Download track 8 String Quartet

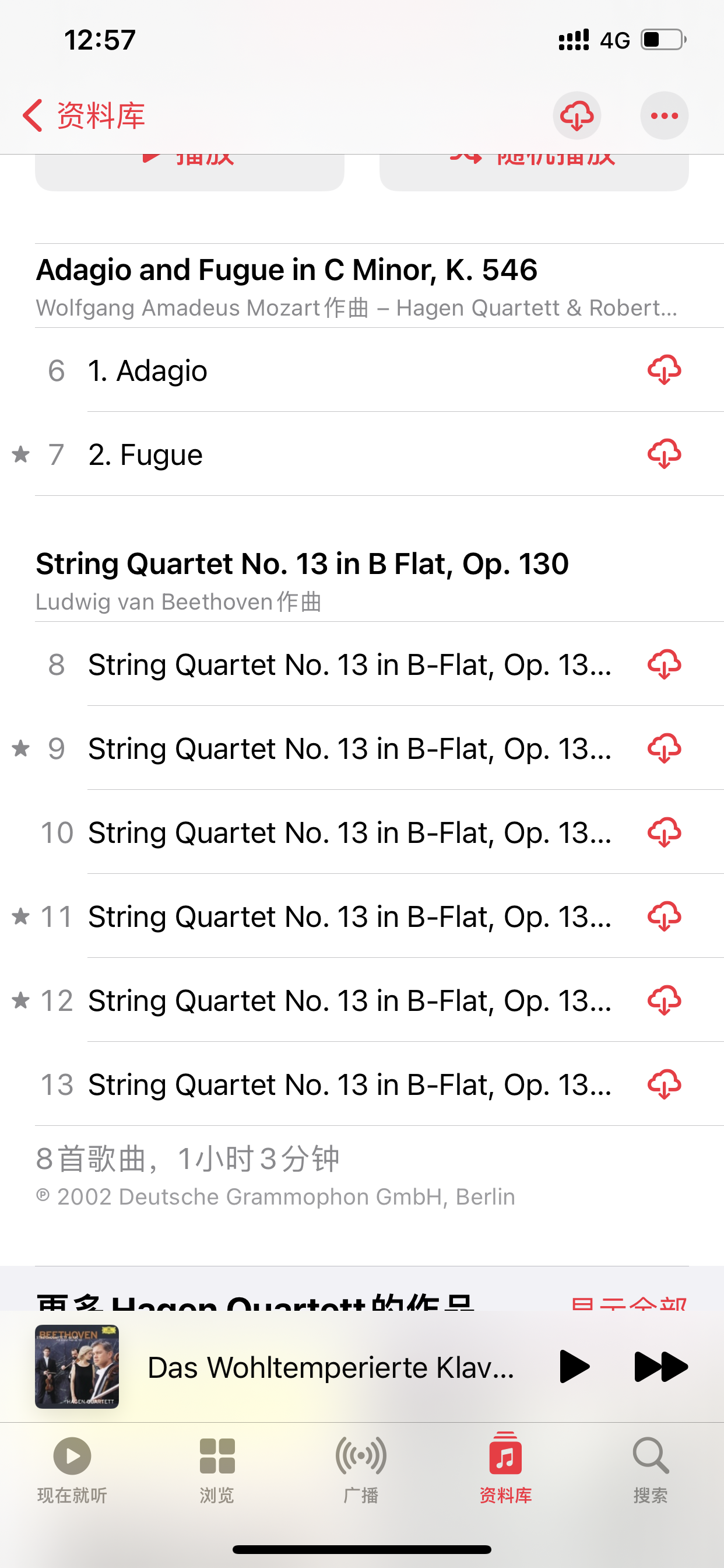[664, 664]
